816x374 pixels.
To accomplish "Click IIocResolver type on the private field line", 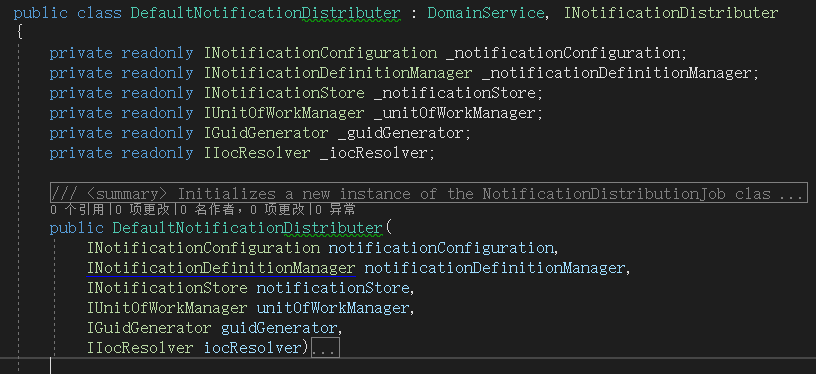I will pos(257,153).
